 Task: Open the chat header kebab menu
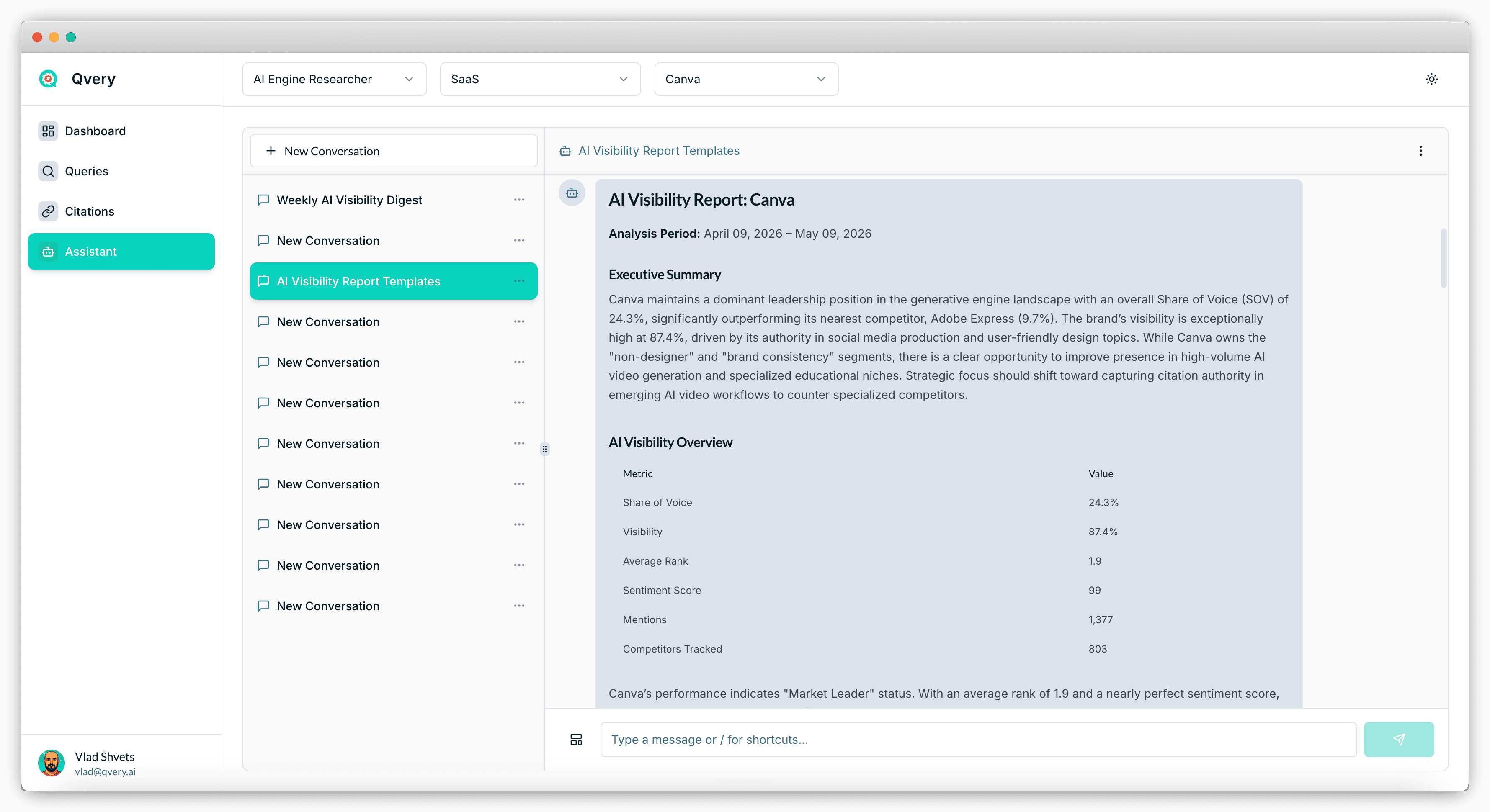(1420, 151)
